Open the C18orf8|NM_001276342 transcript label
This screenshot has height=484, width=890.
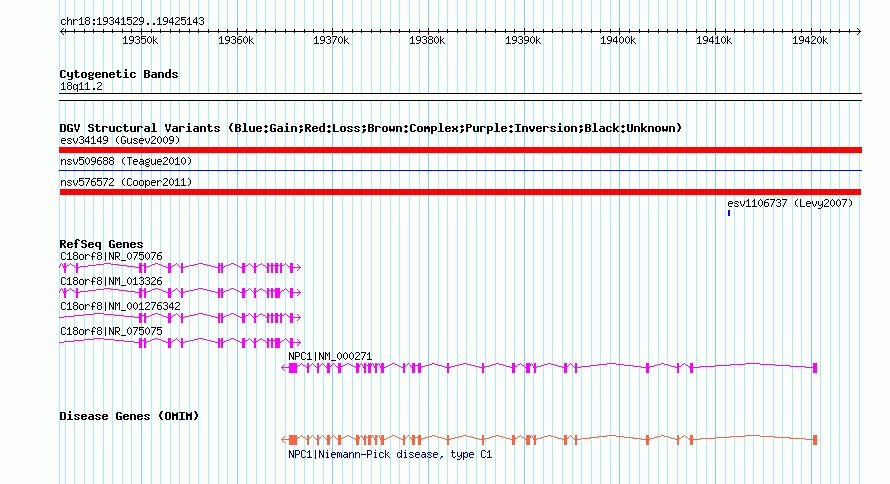point(120,306)
